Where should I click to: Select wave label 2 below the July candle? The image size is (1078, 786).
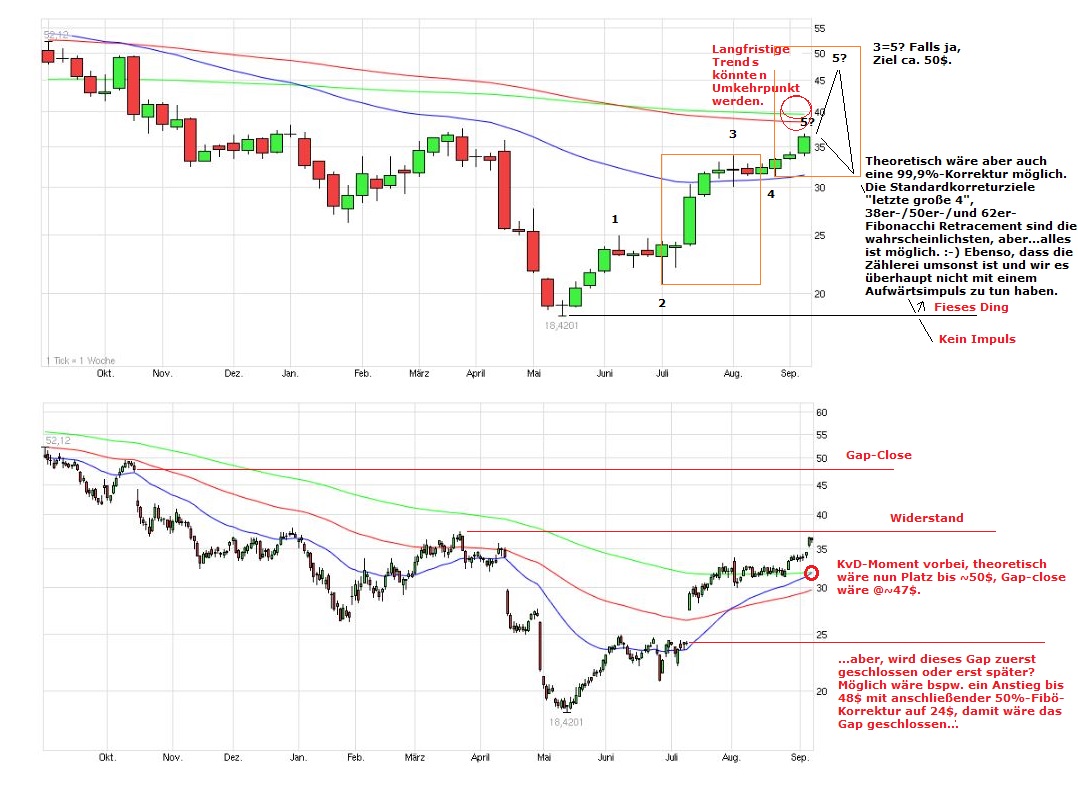pos(661,302)
